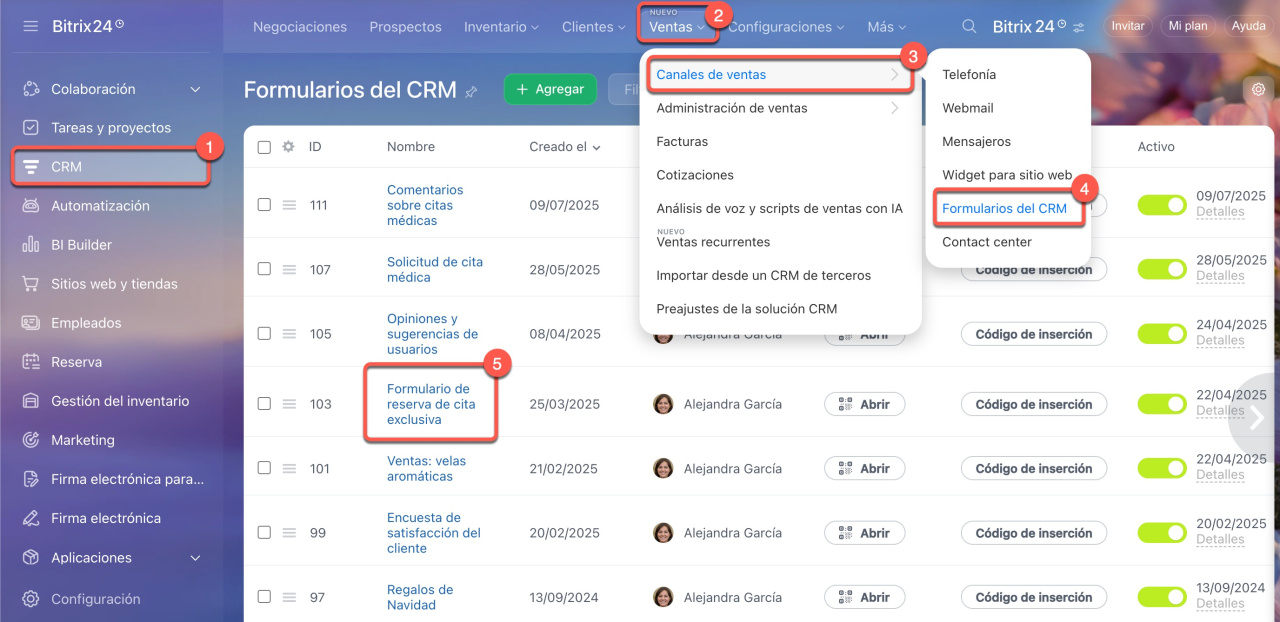Open the Mi plan button
The height and width of the screenshot is (622, 1280).
[1188, 26]
